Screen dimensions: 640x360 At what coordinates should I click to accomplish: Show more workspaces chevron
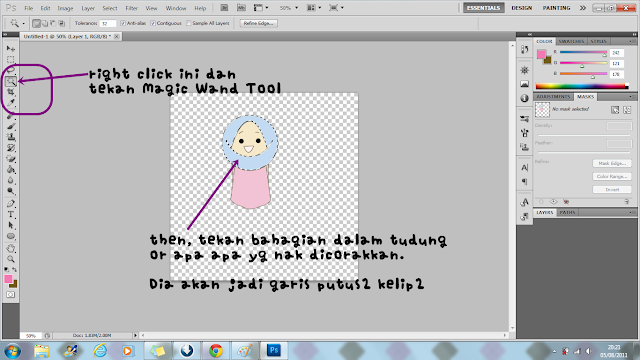coord(583,8)
